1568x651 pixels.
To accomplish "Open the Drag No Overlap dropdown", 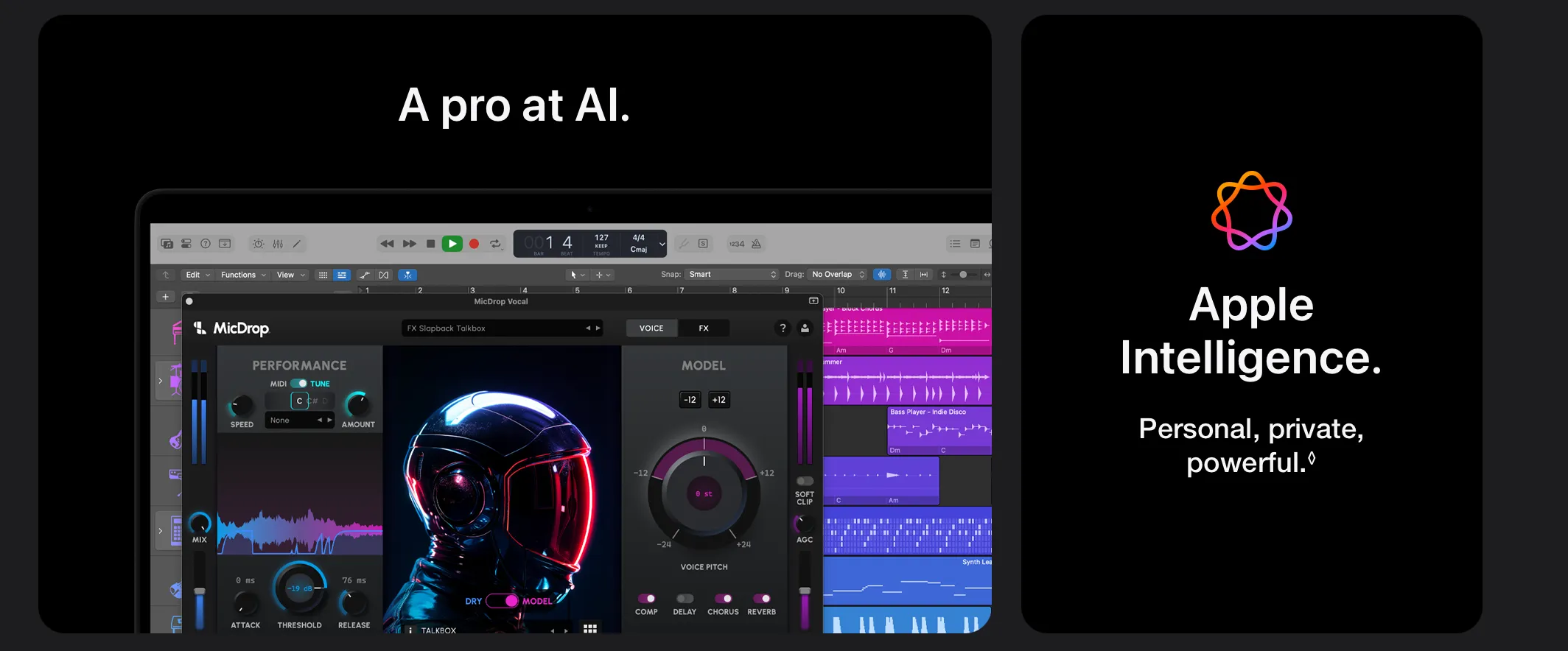I will pyautogui.click(x=838, y=275).
